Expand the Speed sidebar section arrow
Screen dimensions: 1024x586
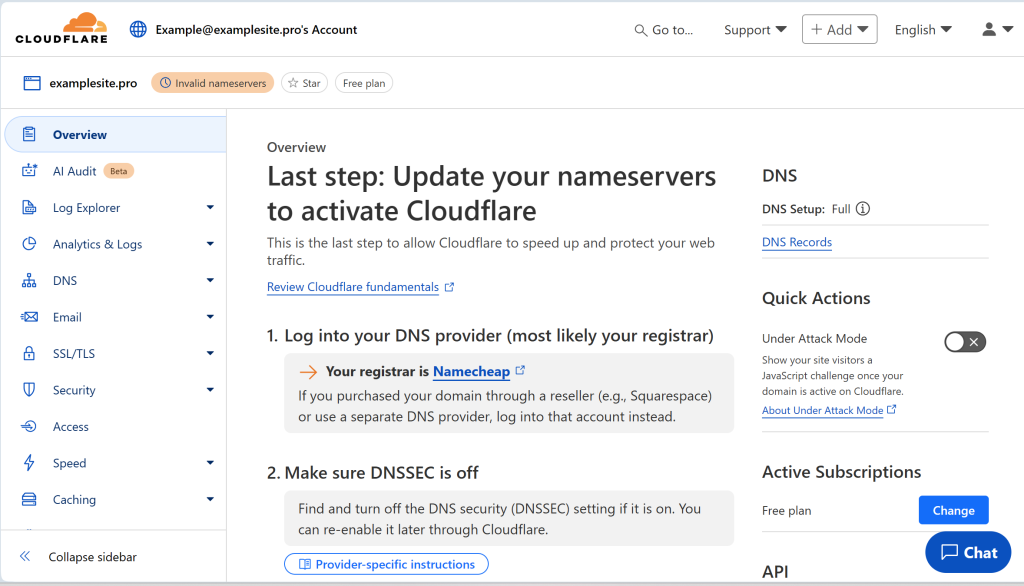pos(210,463)
